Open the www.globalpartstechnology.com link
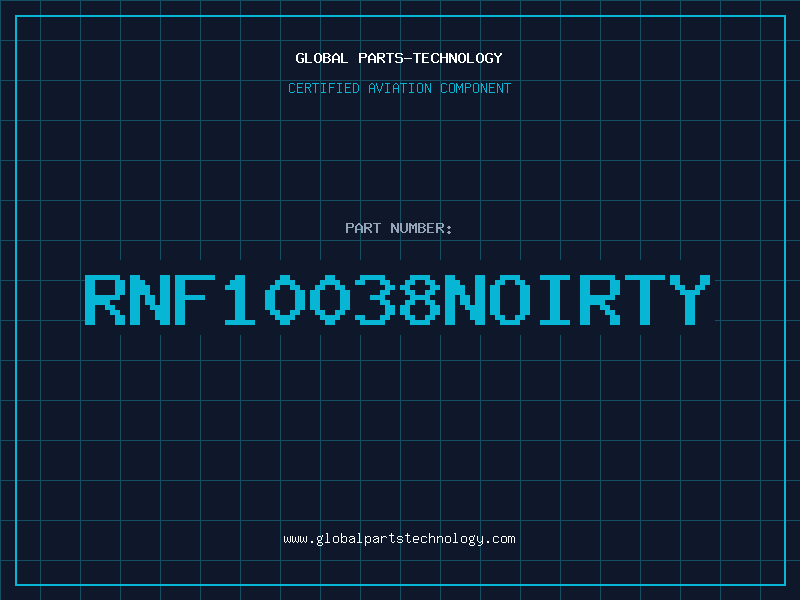800x600 pixels. (x=399, y=539)
